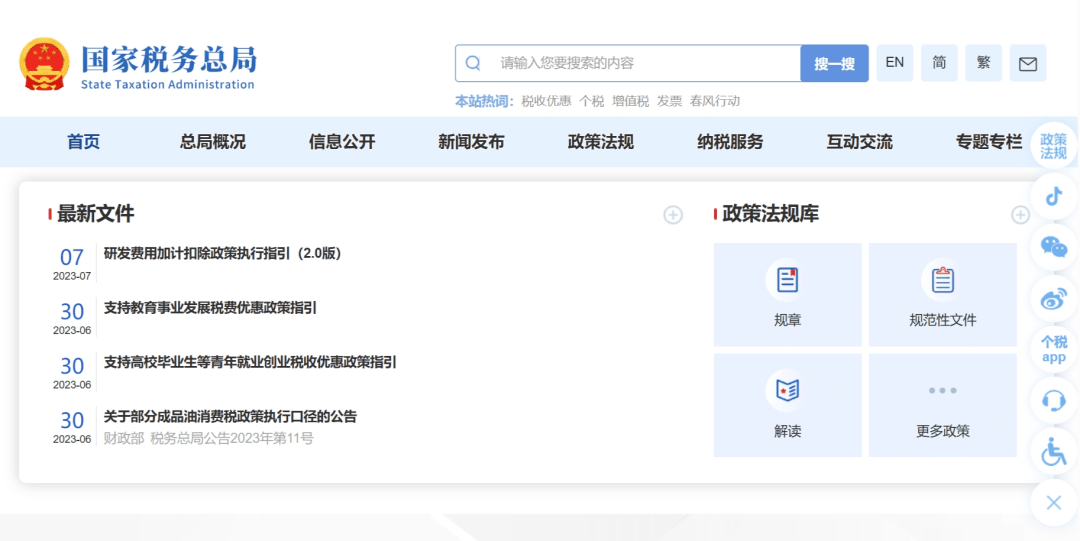Open the 规范性文件 tile
Viewport: 1080px width, 541px height.
click(x=942, y=295)
